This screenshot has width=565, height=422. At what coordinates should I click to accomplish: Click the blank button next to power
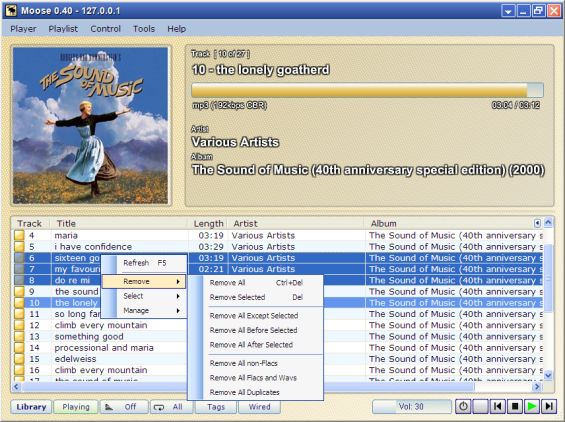[481, 407]
